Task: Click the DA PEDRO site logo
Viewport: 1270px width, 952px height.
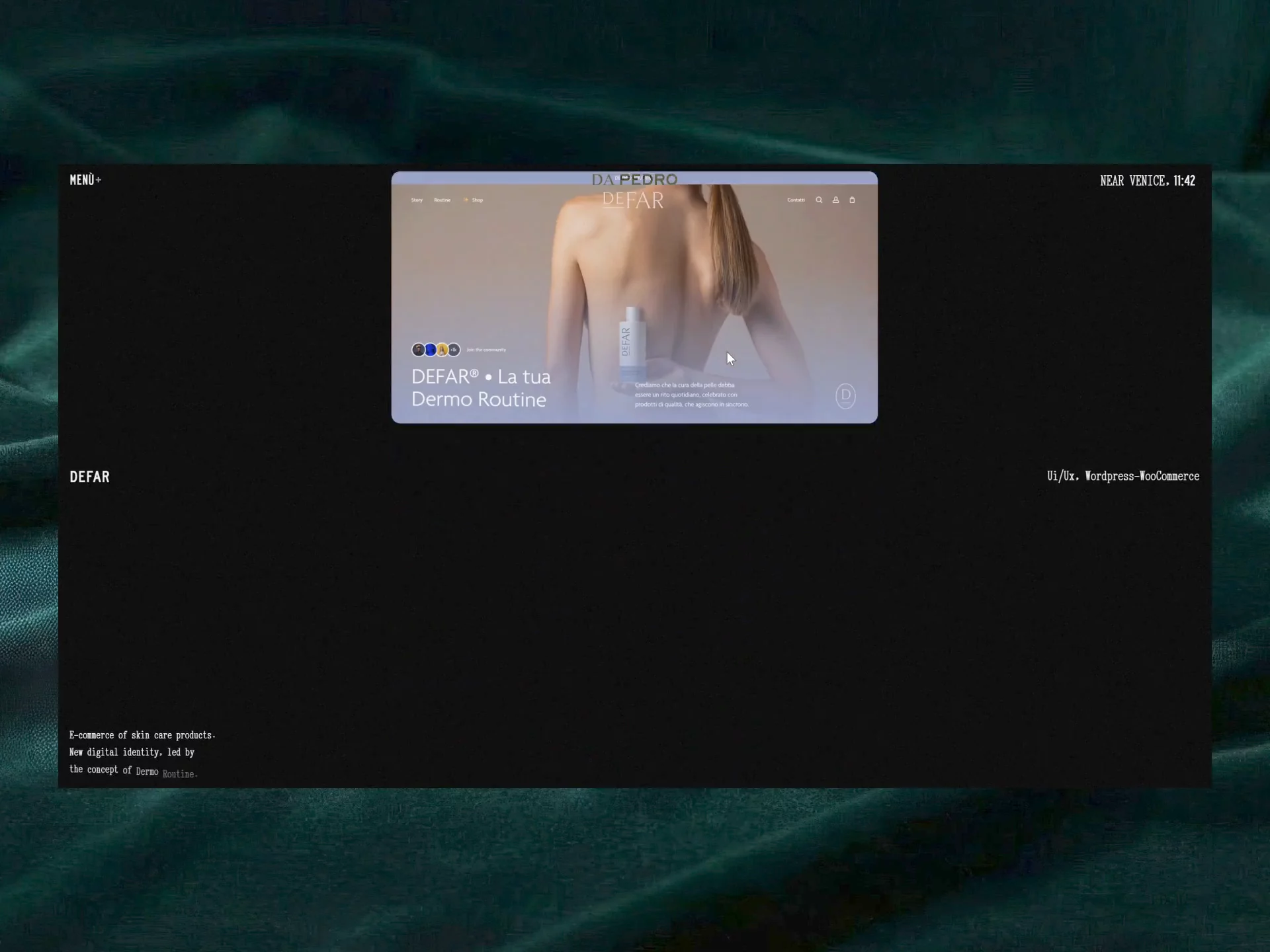Action: click(x=634, y=179)
